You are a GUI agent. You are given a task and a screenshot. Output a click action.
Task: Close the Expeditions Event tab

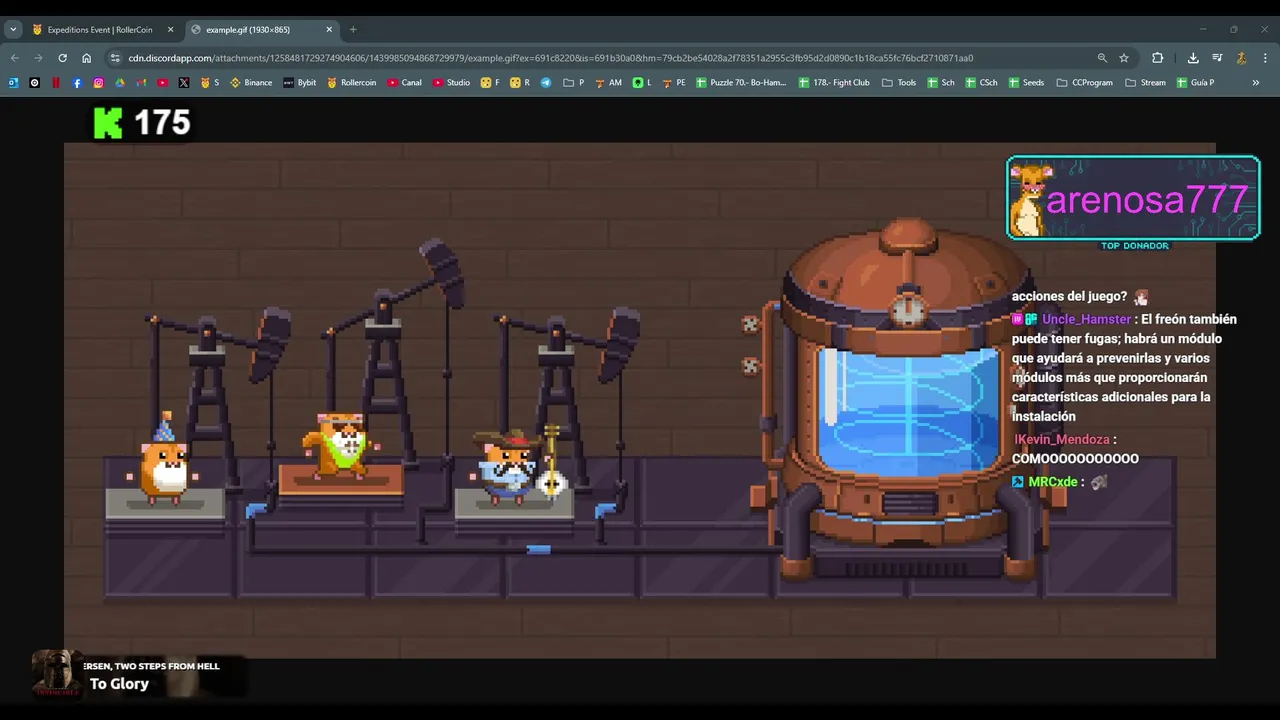(x=170, y=30)
